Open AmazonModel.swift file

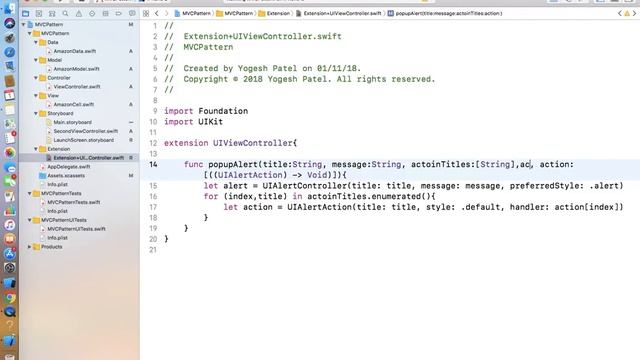pyautogui.click(x=76, y=69)
